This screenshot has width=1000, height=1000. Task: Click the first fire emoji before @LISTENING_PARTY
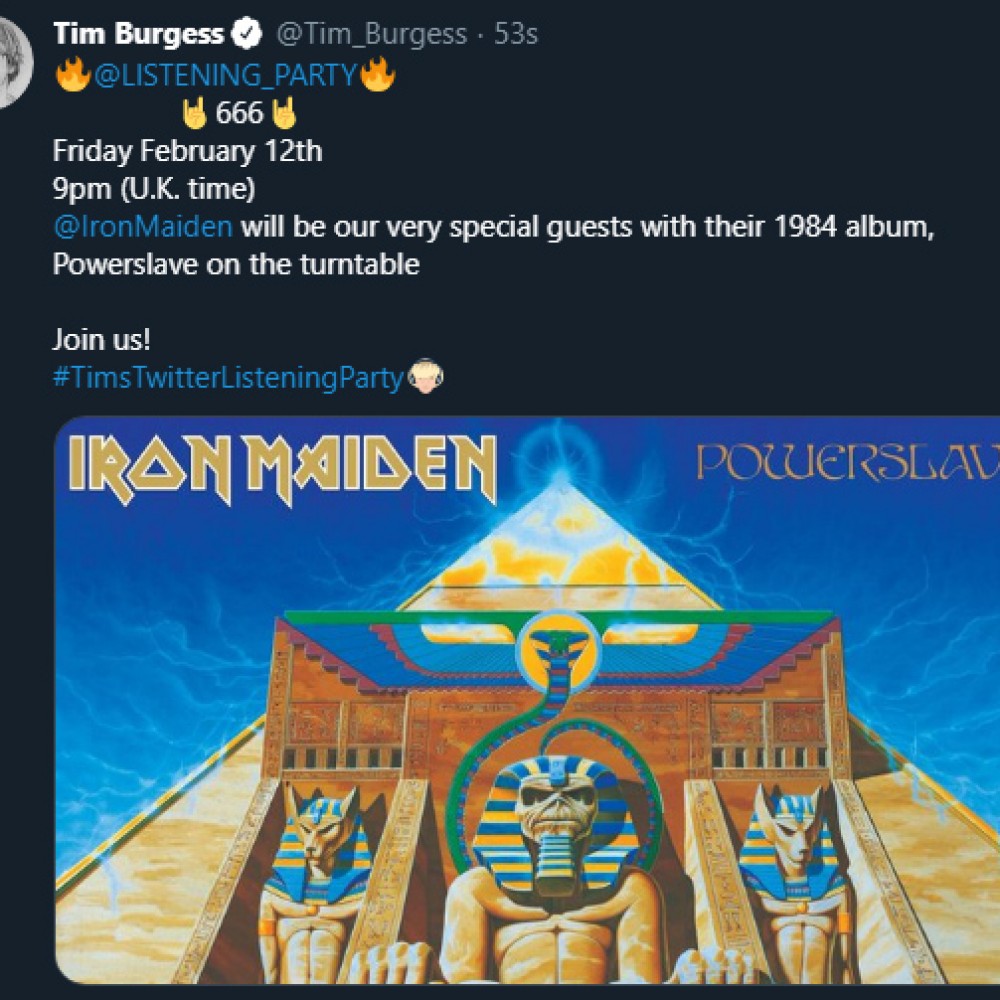tap(73, 75)
